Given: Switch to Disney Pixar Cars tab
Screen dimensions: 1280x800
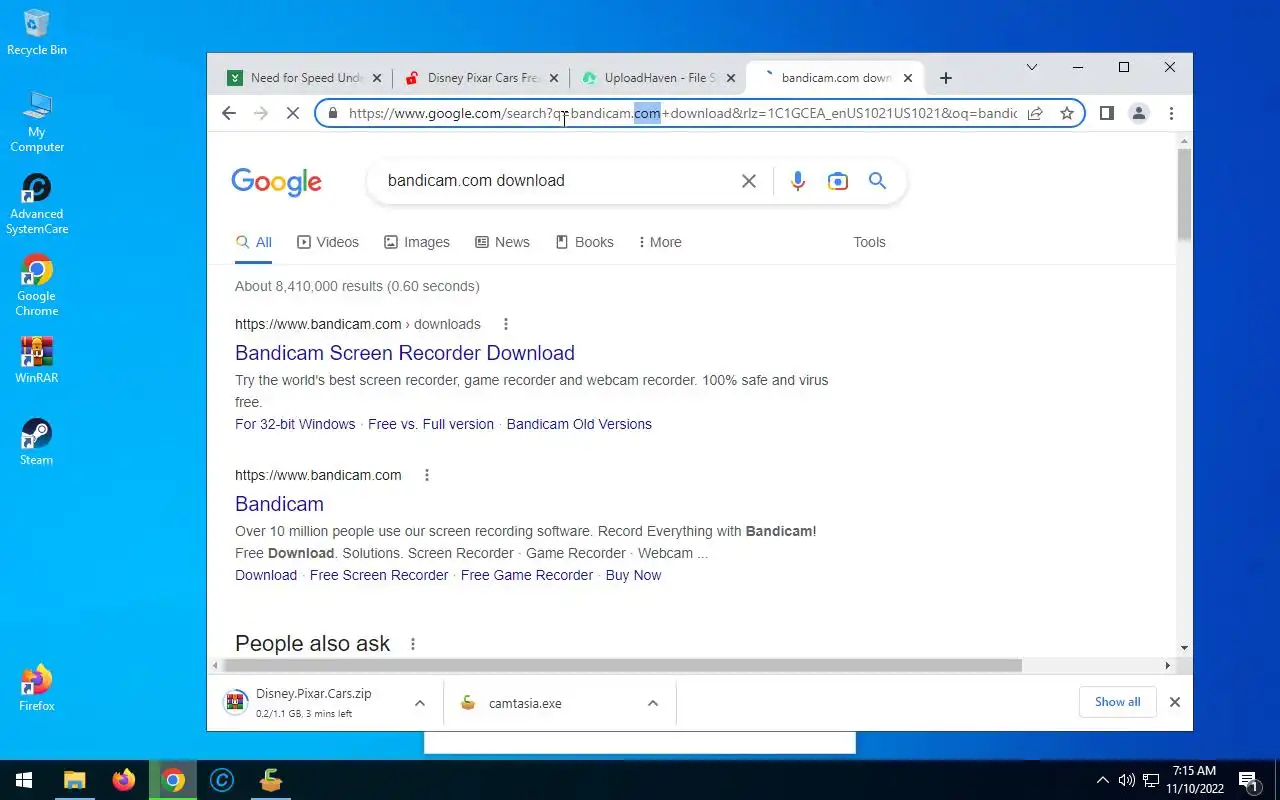Looking at the screenshot, I should pos(482,78).
